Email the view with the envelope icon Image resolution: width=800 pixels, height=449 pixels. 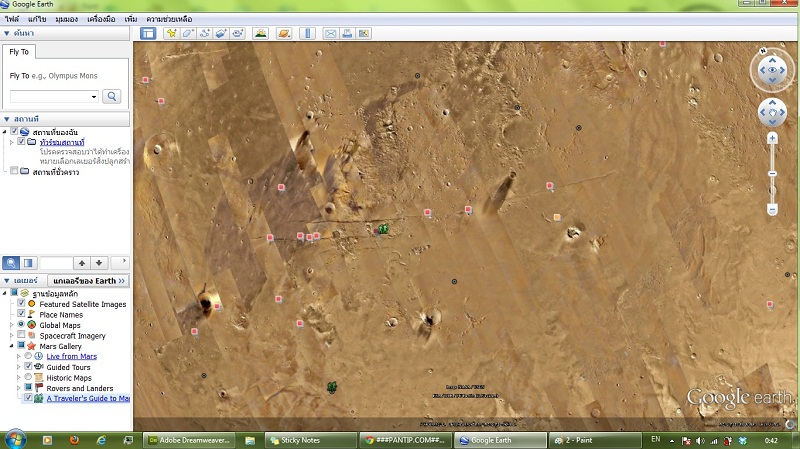coord(331,34)
